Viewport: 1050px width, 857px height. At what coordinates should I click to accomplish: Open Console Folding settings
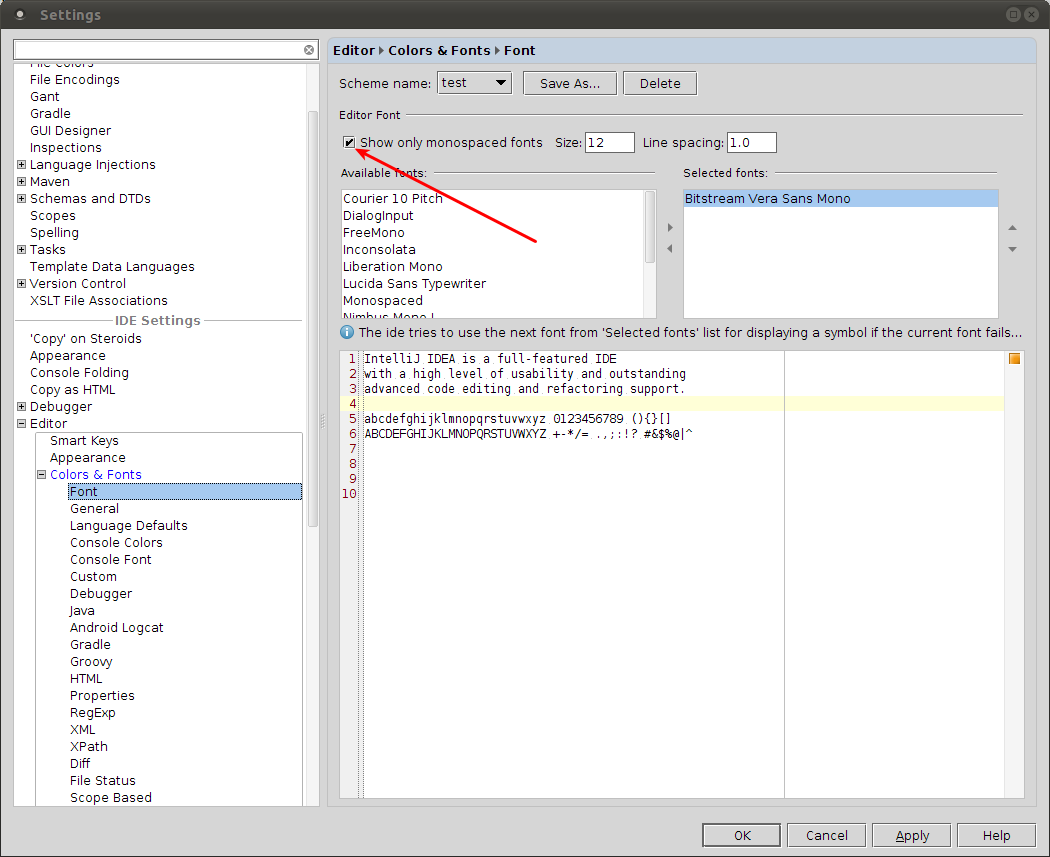[x=79, y=373]
